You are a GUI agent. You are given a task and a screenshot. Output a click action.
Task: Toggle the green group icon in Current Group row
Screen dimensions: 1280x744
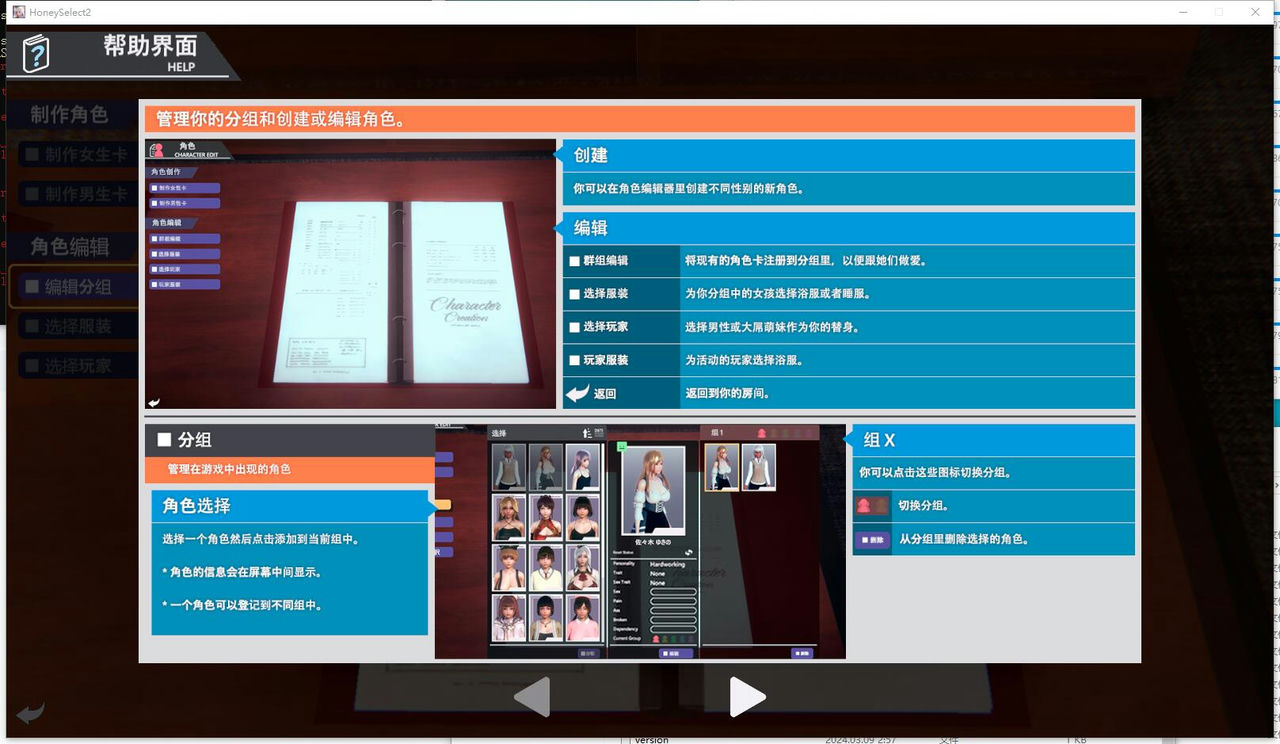click(673, 638)
